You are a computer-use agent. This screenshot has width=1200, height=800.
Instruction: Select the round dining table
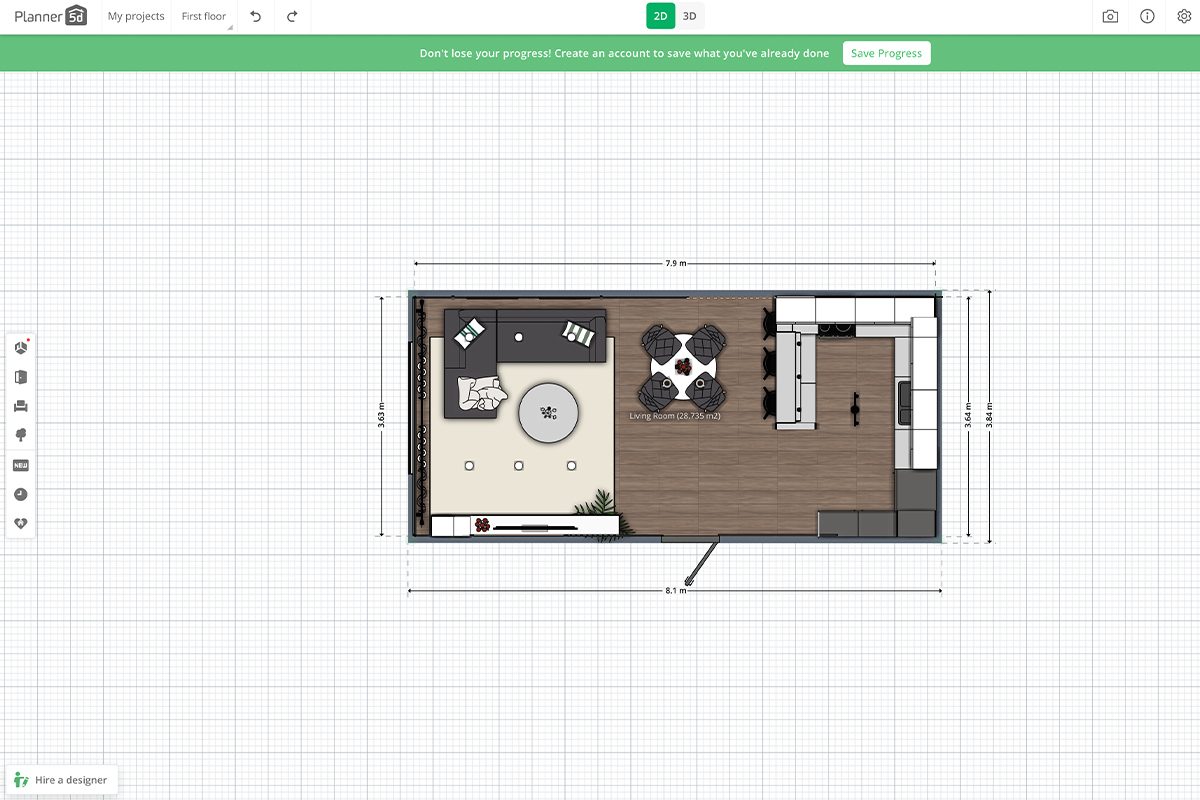point(683,368)
